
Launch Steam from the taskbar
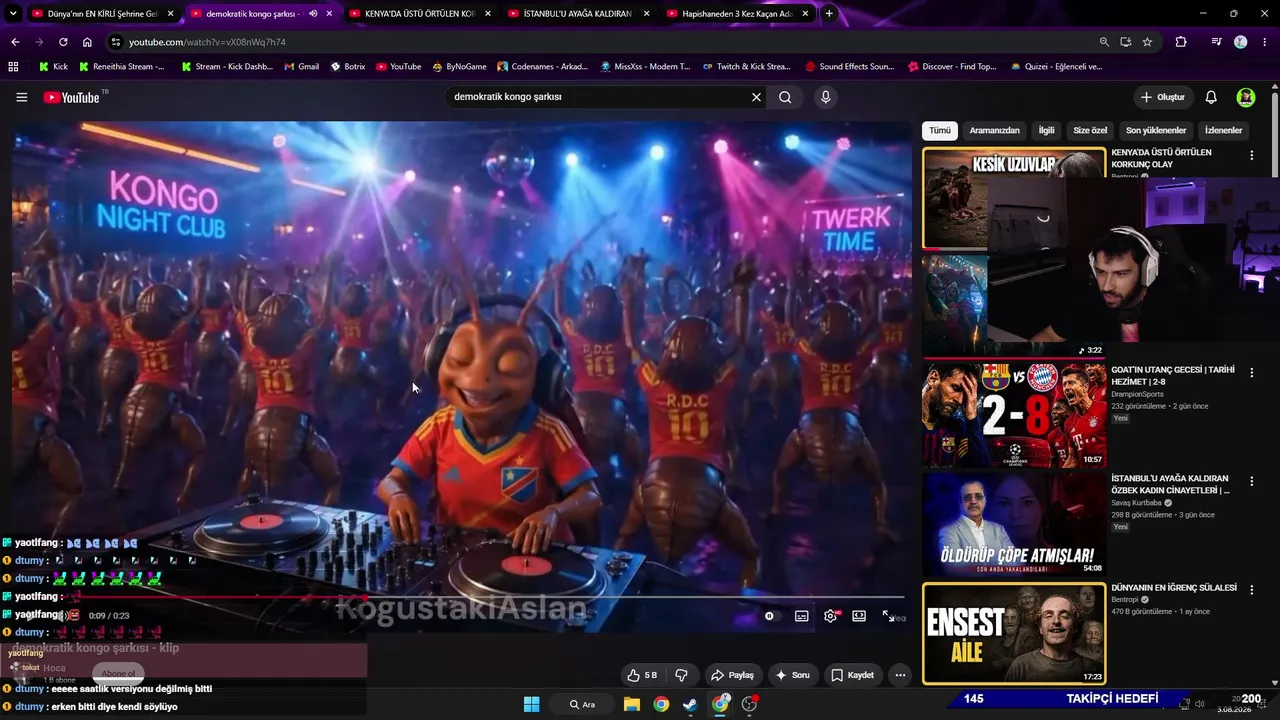click(690, 704)
